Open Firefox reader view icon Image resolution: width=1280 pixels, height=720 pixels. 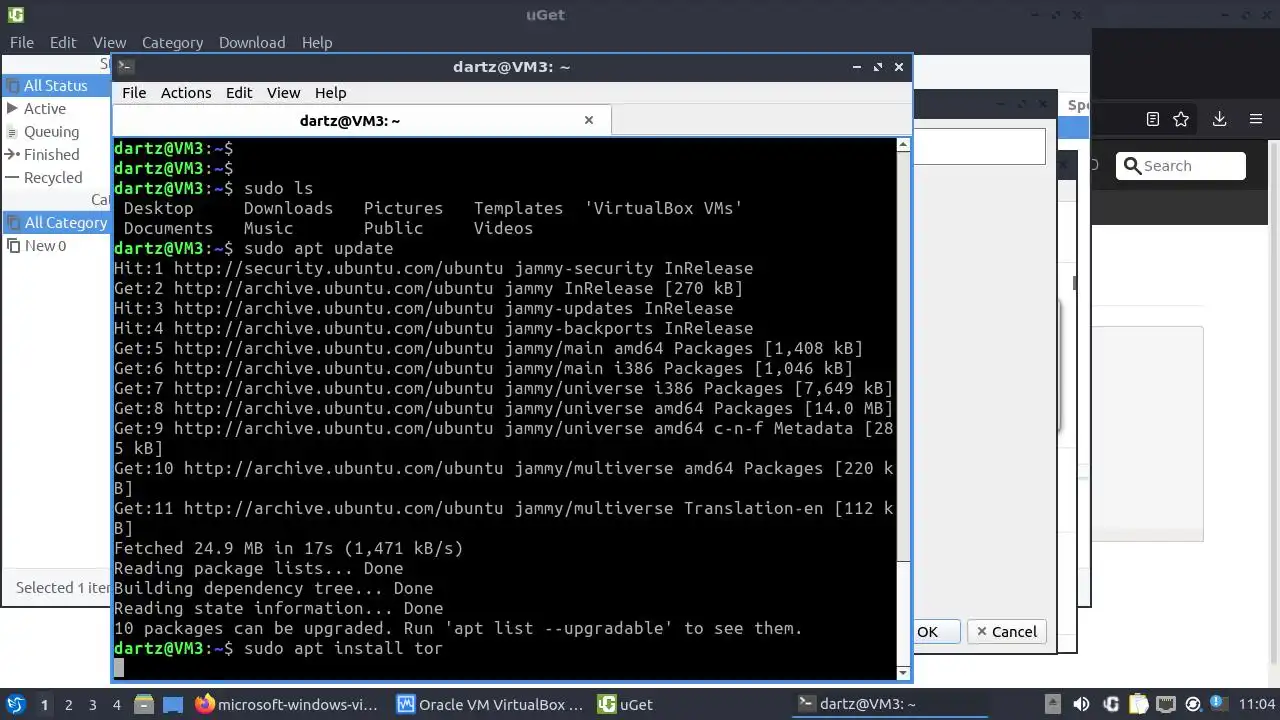[1152, 119]
